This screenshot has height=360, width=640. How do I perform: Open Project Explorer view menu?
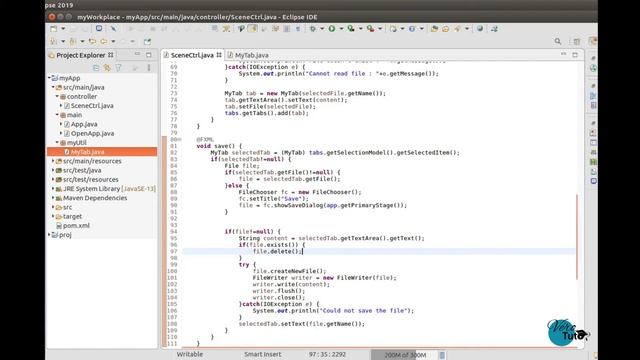(x=149, y=68)
